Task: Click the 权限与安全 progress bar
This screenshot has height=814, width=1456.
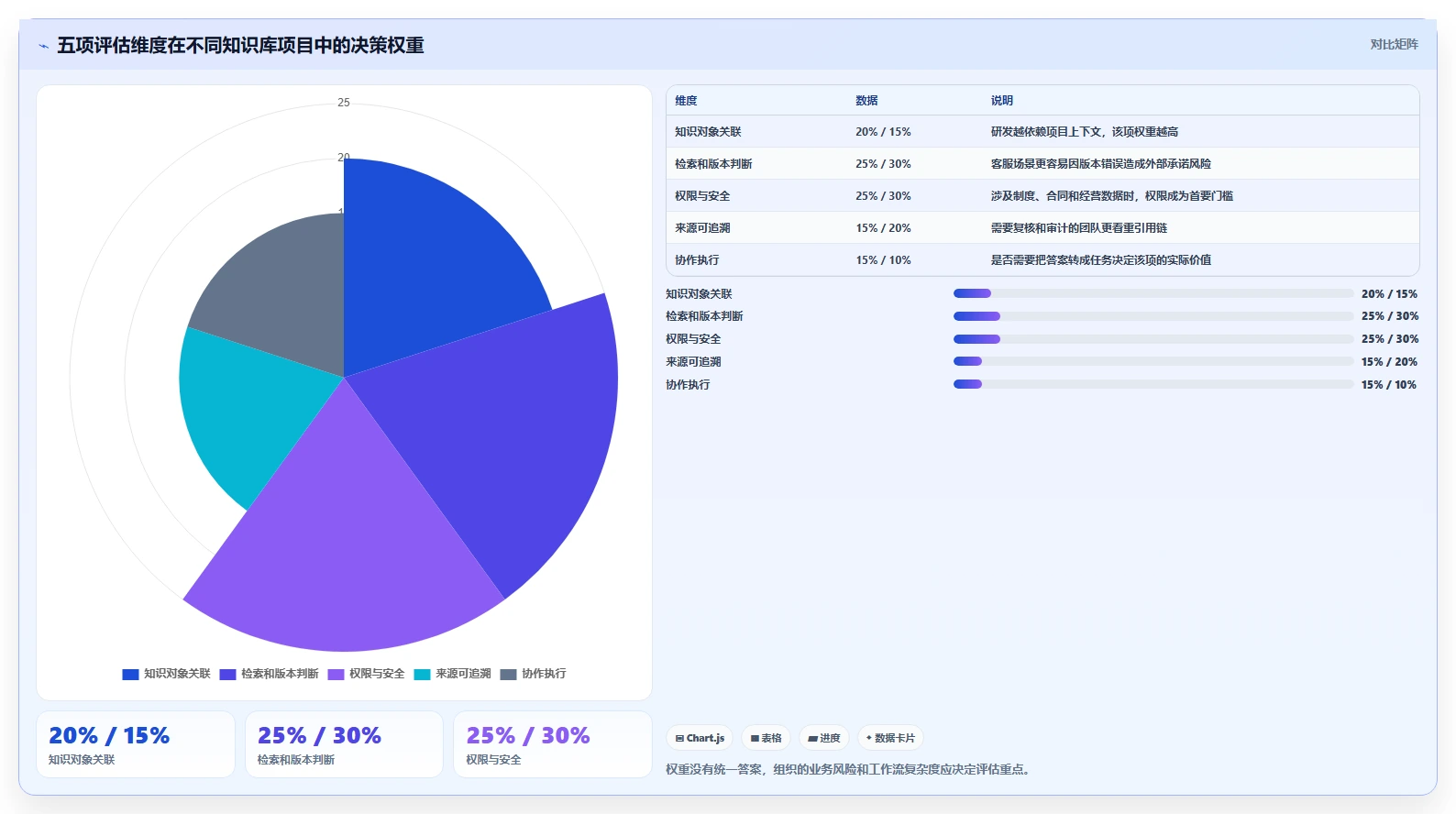Action: coord(1153,339)
